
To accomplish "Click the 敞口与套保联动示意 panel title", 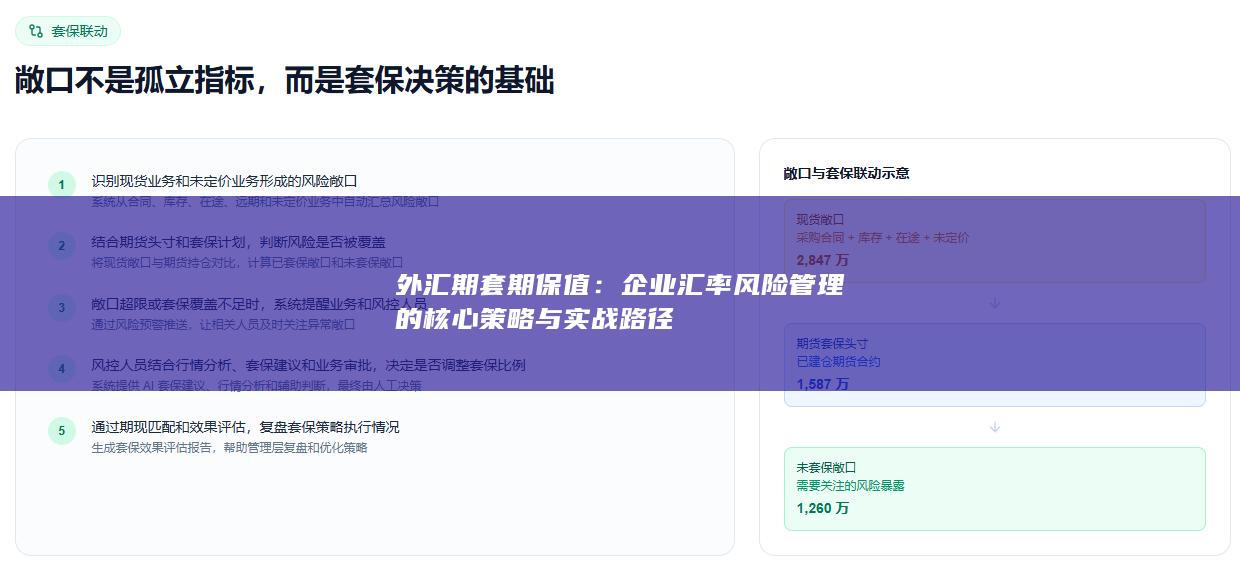I will 846,173.
